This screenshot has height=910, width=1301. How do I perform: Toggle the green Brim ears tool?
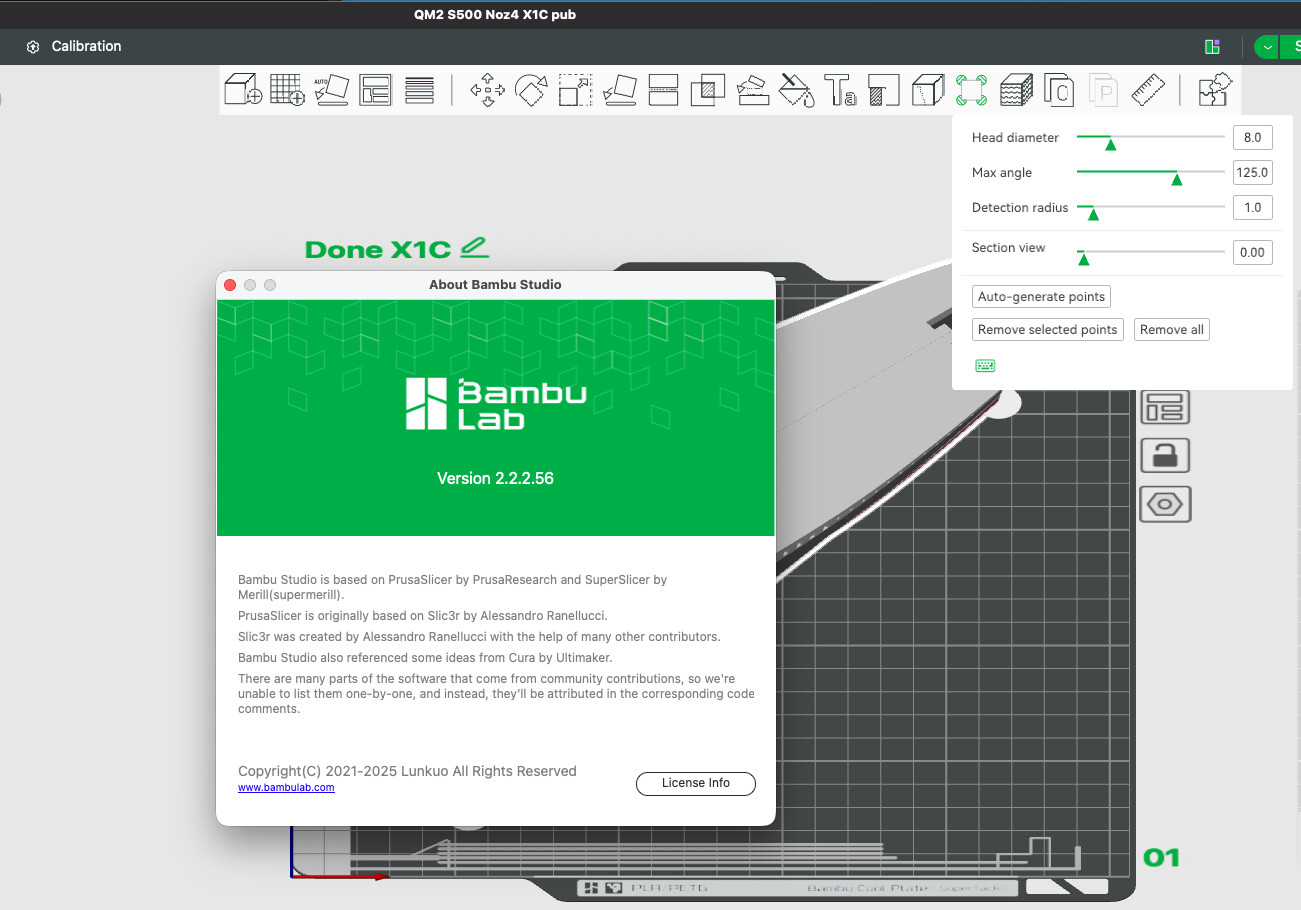click(x=971, y=90)
